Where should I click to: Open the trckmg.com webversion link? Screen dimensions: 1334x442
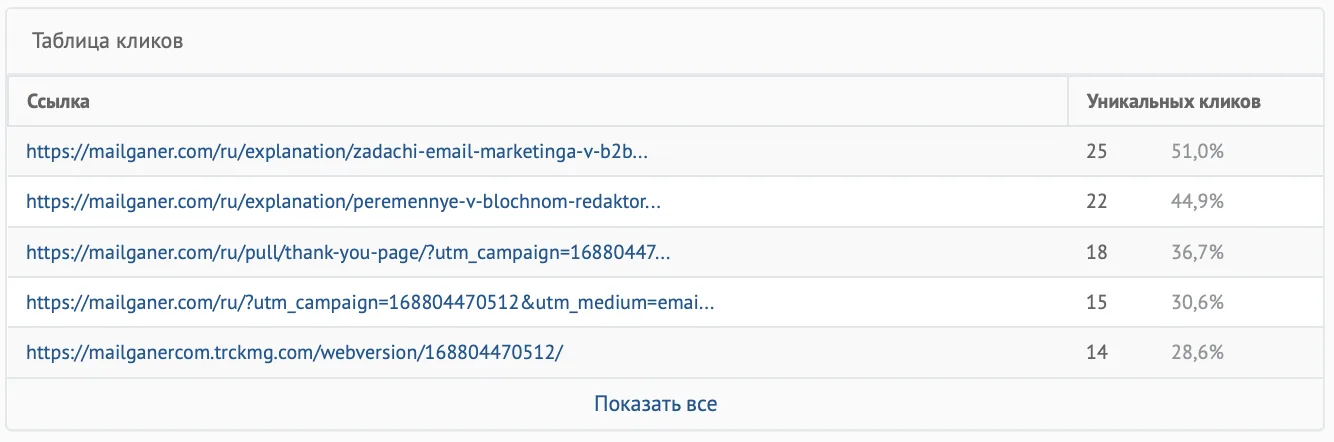click(x=302, y=352)
